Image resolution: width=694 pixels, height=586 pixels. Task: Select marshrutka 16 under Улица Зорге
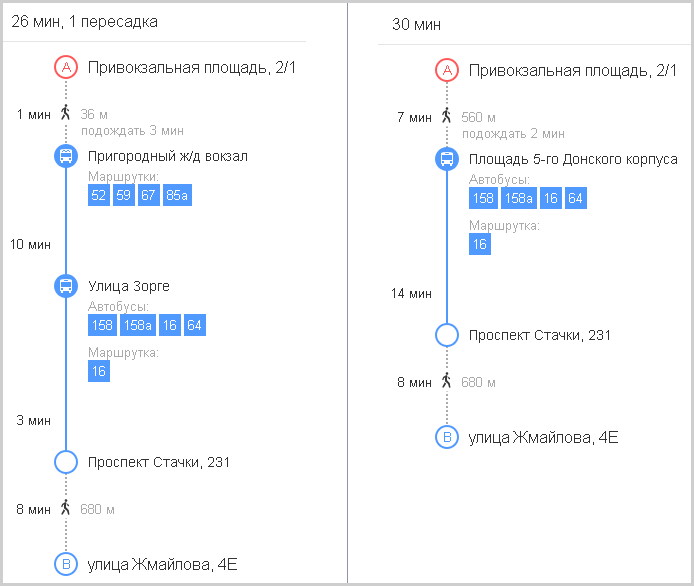pos(99,371)
